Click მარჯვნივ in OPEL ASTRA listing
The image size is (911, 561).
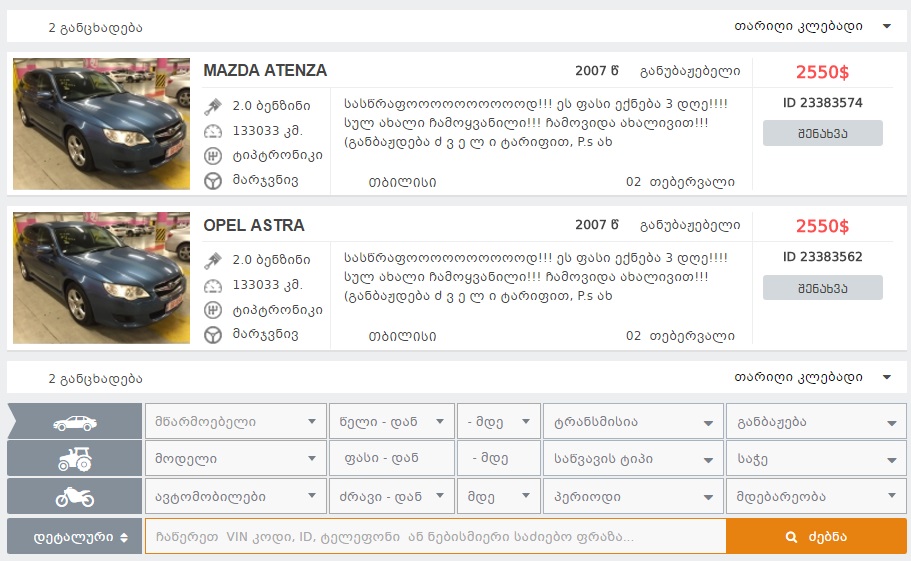265,334
